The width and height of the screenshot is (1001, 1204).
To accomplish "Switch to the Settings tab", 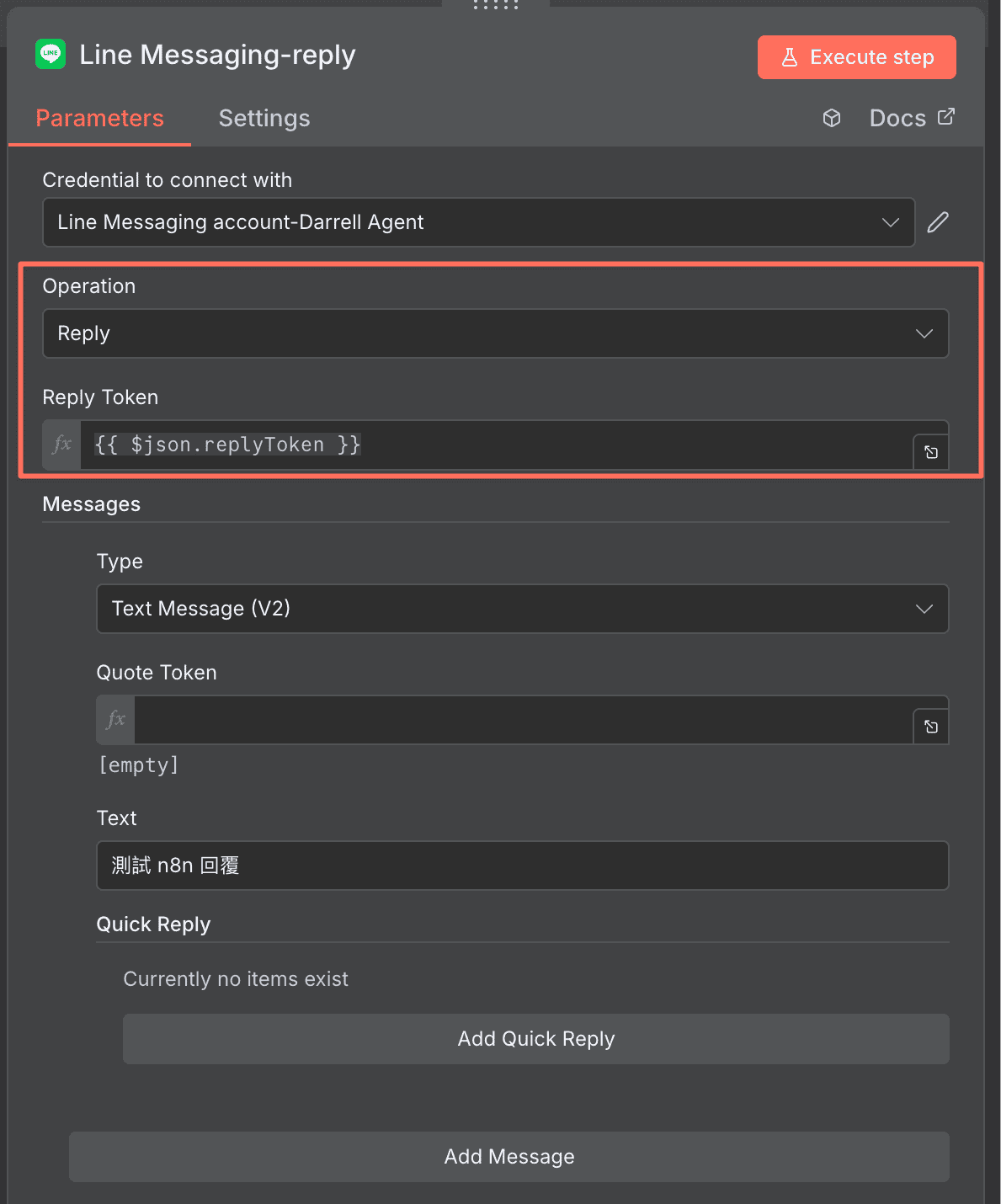I will tap(264, 118).
